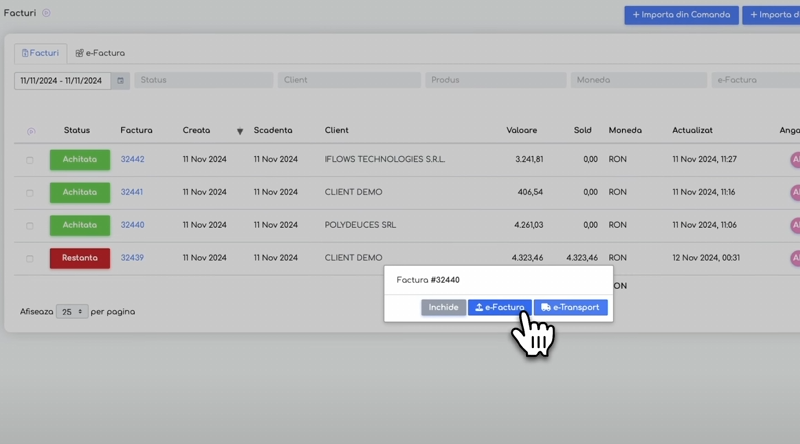Select the Facturi tab

point(40,53)
